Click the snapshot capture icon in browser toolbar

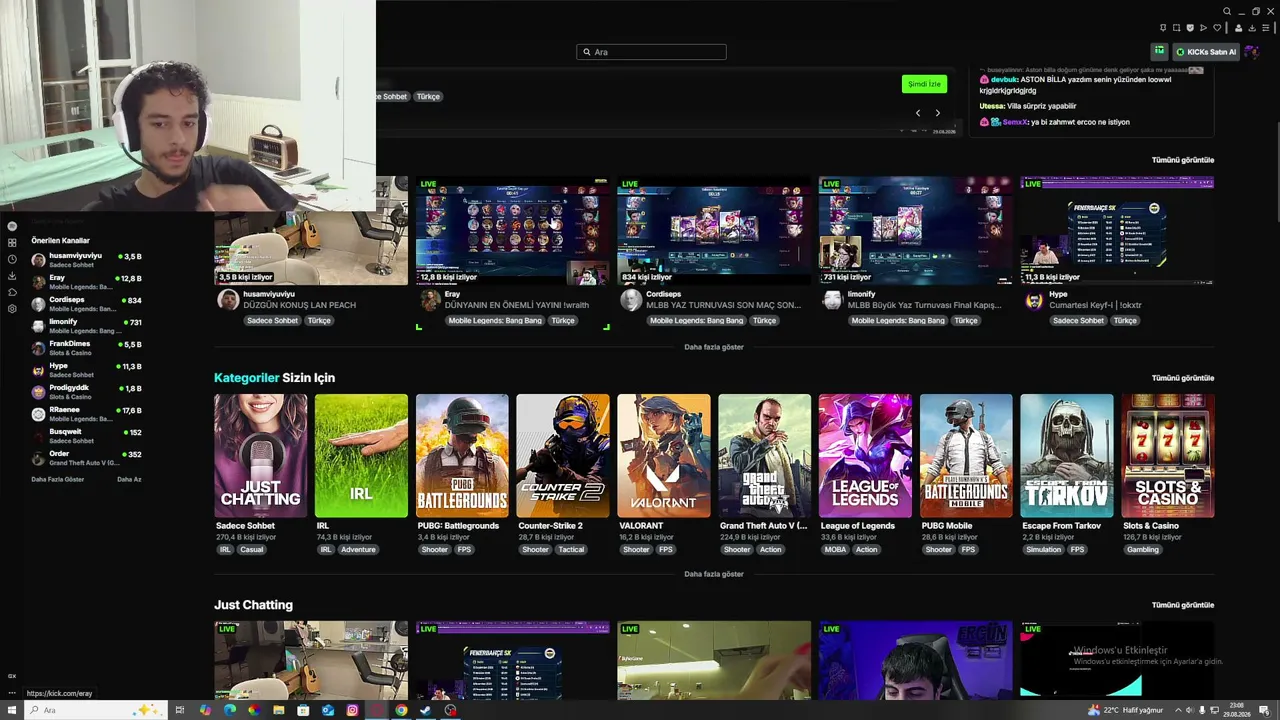click(1176, 28)
